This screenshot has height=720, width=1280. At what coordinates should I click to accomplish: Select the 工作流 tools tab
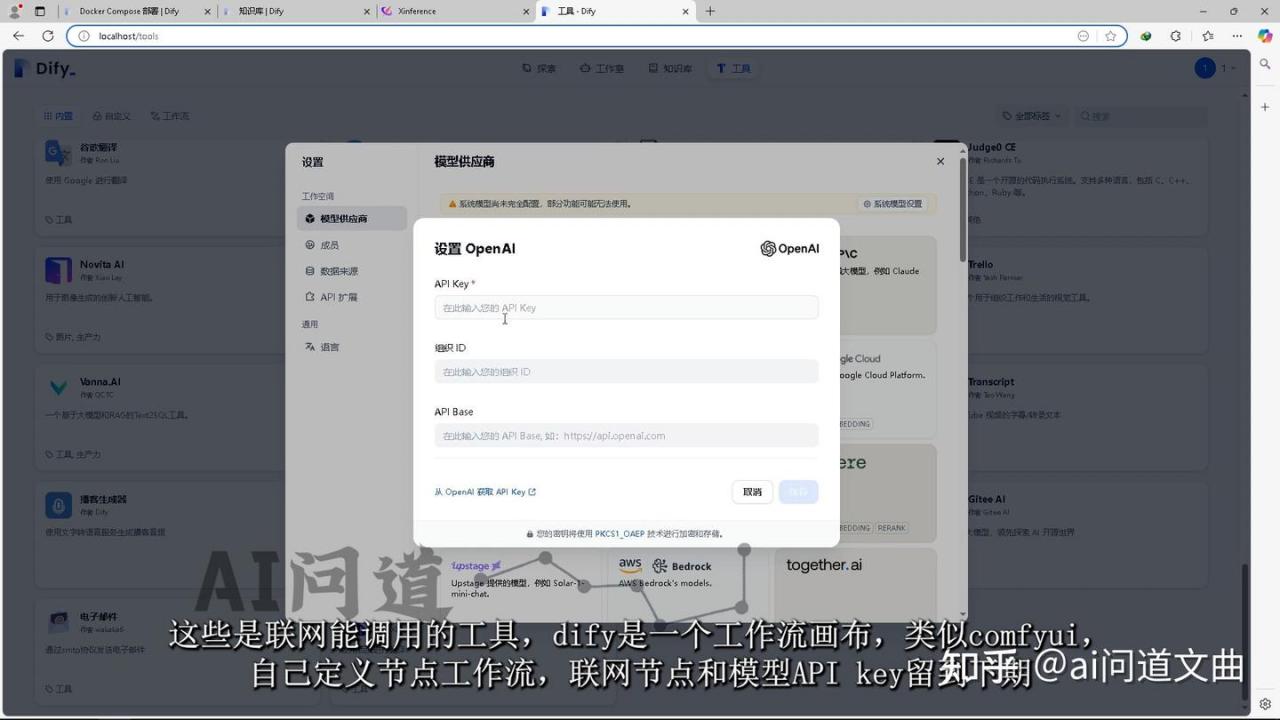click(x=170, y=116)
